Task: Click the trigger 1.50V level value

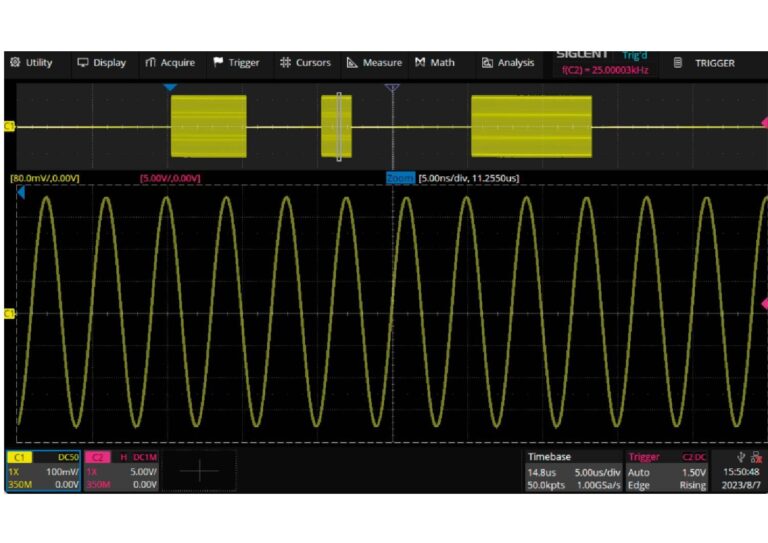Action: tap(694, 472)
